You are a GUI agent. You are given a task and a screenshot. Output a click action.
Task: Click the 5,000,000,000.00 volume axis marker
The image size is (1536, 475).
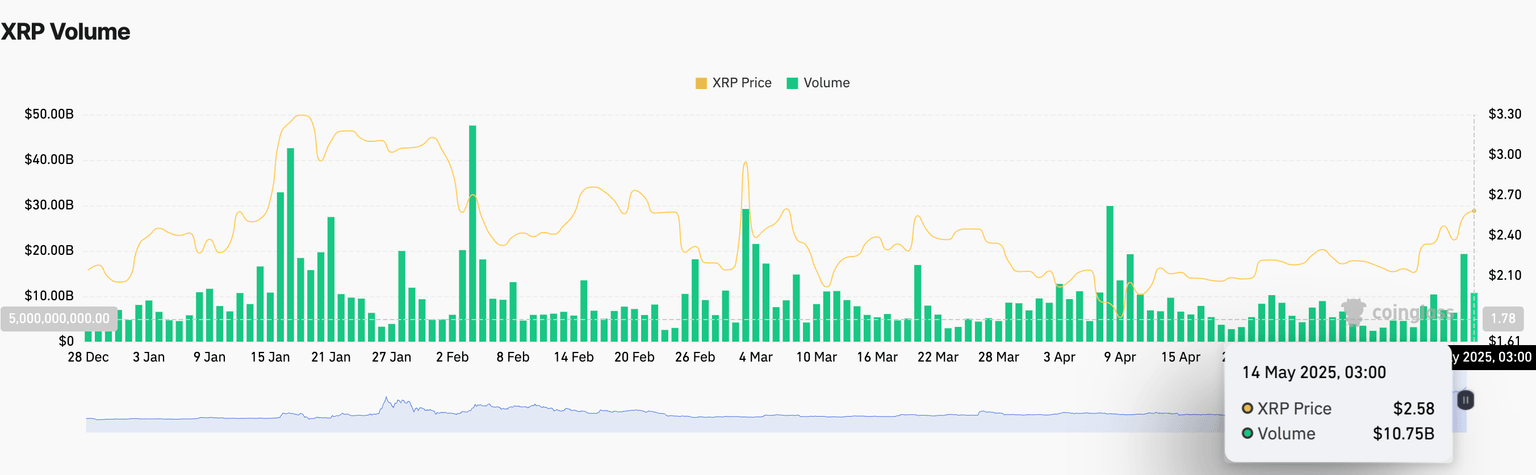pyautogui.click(x=60, y=319)
